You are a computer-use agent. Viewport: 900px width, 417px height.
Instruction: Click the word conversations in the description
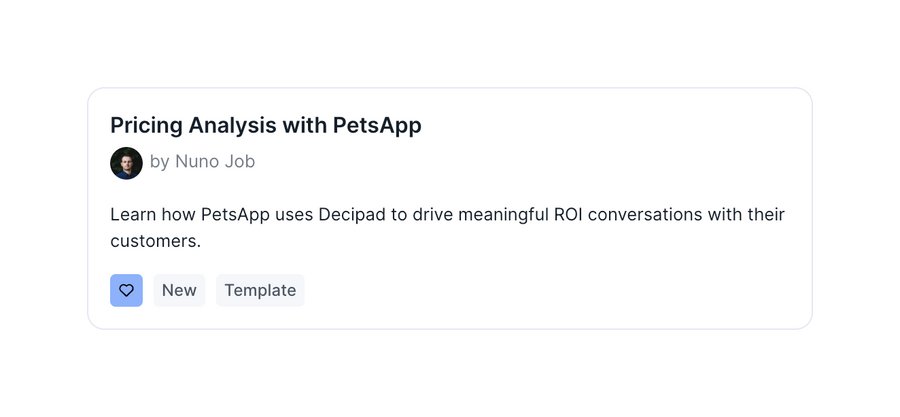coord(659,215)
